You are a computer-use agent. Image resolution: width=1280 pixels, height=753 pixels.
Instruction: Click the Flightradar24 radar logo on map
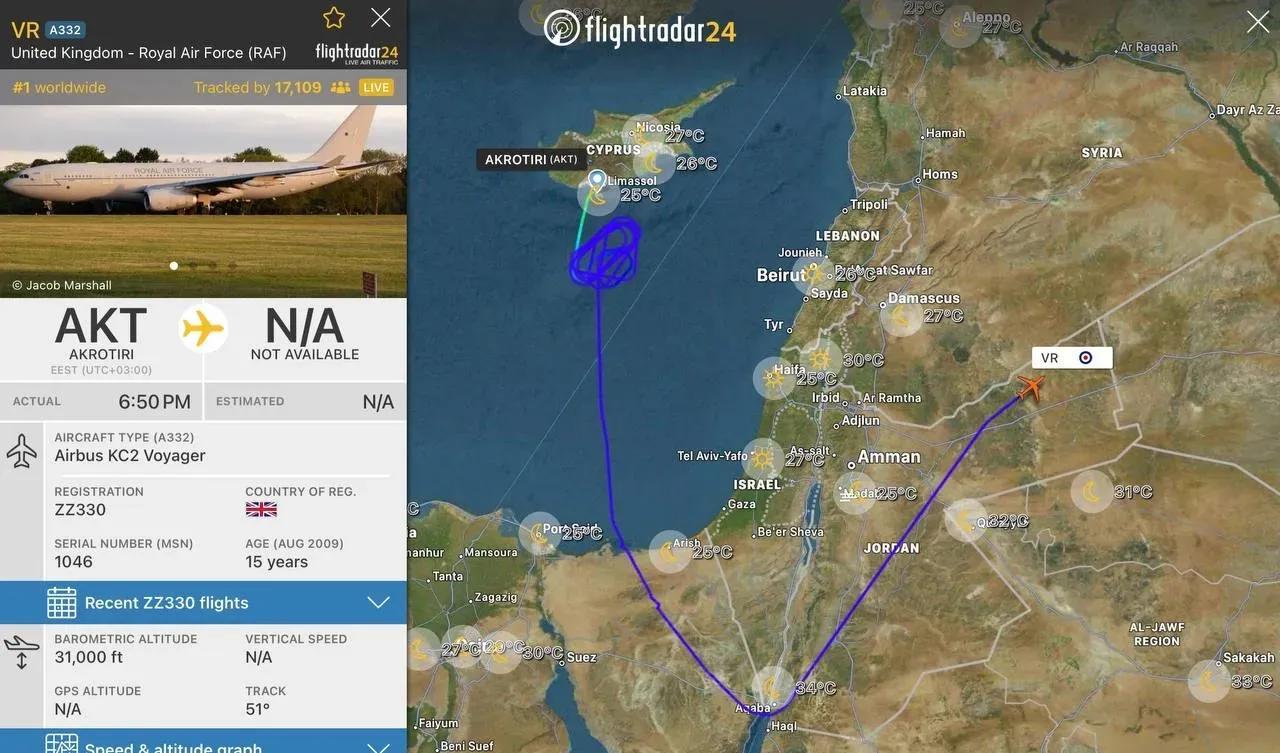point(562,28)
